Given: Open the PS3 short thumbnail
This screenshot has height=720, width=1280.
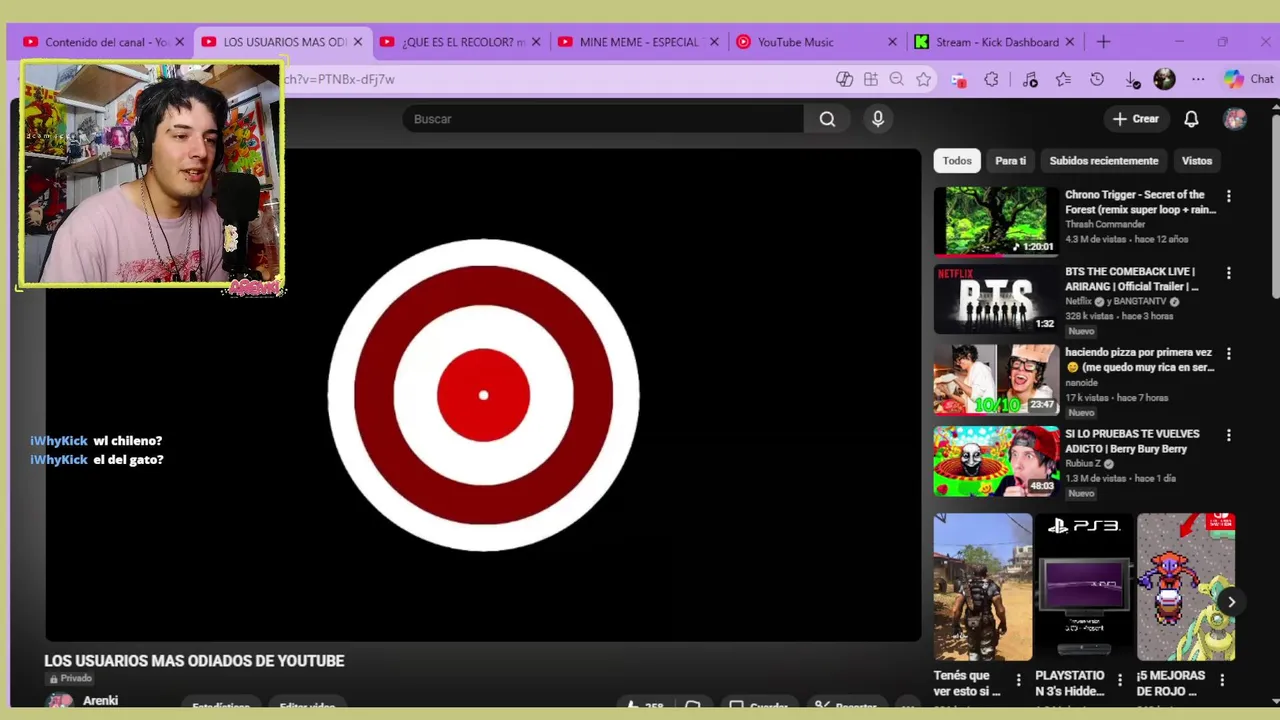Looking at the screenshot, I should [x=1084, y=587].
